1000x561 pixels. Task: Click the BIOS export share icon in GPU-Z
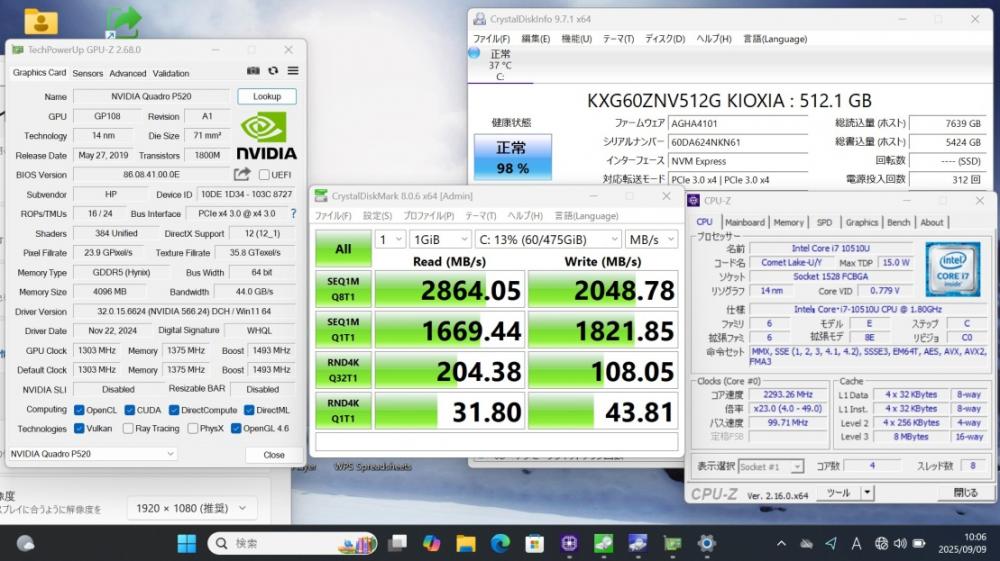(242, 174)
